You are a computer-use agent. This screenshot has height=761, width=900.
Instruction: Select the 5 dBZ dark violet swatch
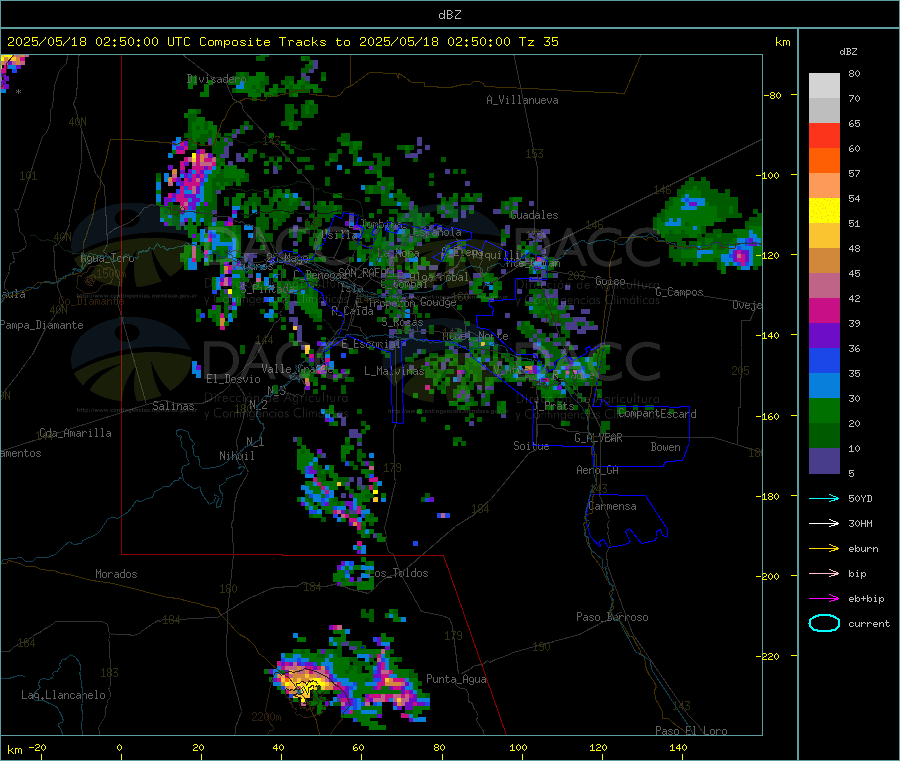click(824, 461)
